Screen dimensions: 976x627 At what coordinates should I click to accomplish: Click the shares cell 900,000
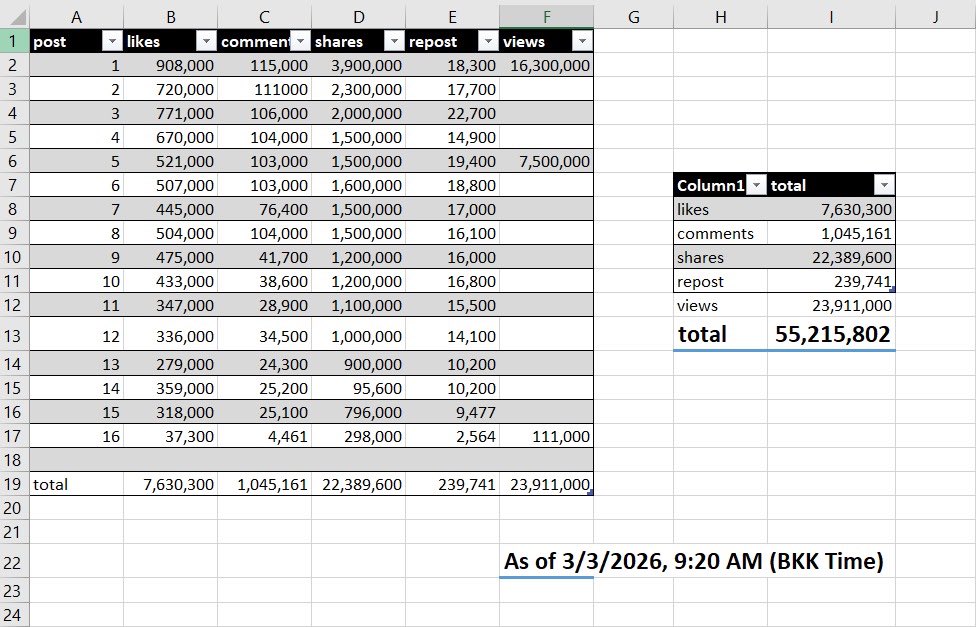359,364
